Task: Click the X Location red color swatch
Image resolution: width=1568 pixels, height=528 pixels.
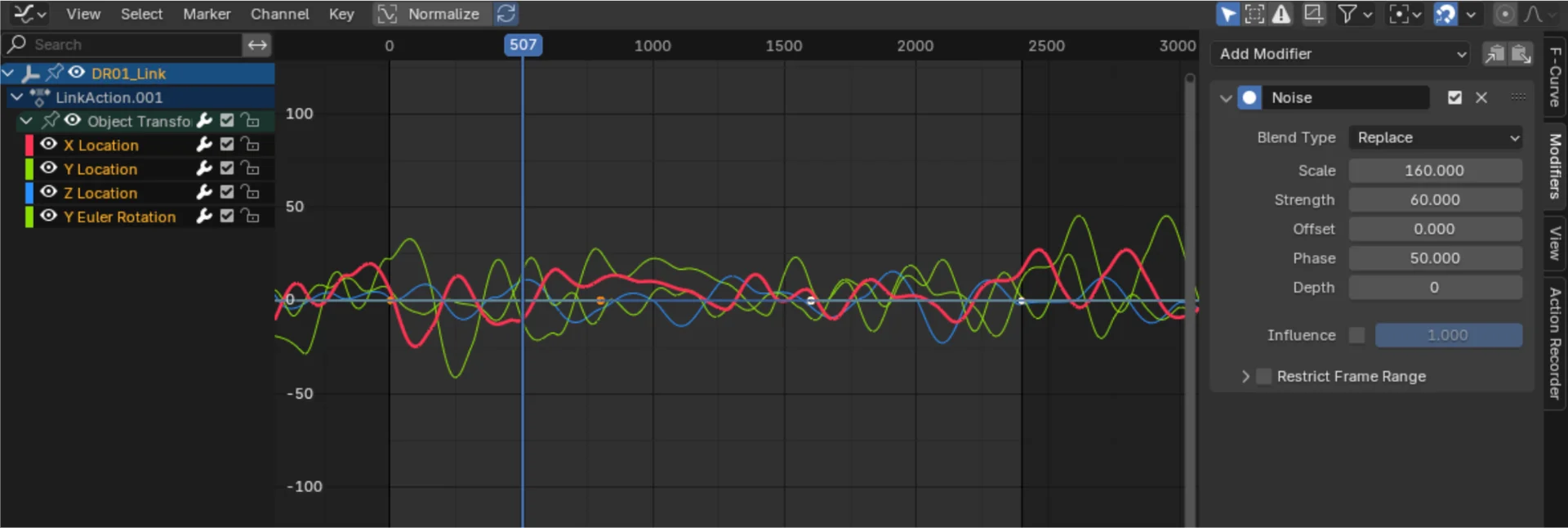Action: pos(29,145)
